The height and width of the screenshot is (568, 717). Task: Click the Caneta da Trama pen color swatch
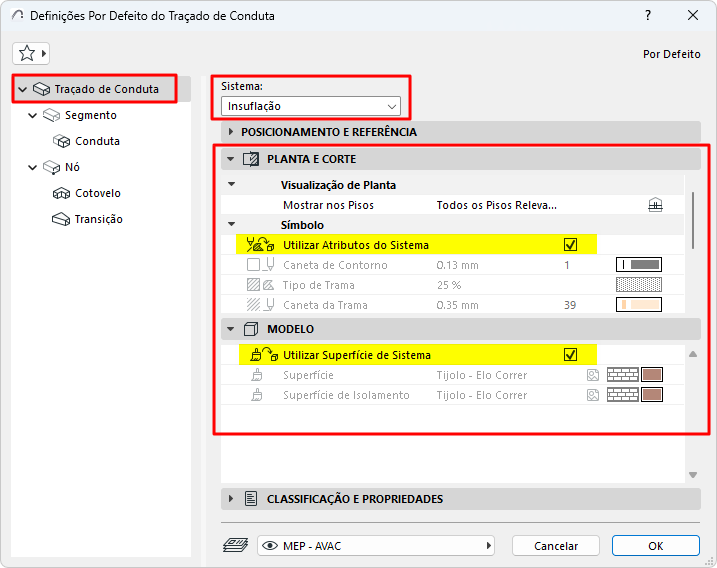click(639, 305)
